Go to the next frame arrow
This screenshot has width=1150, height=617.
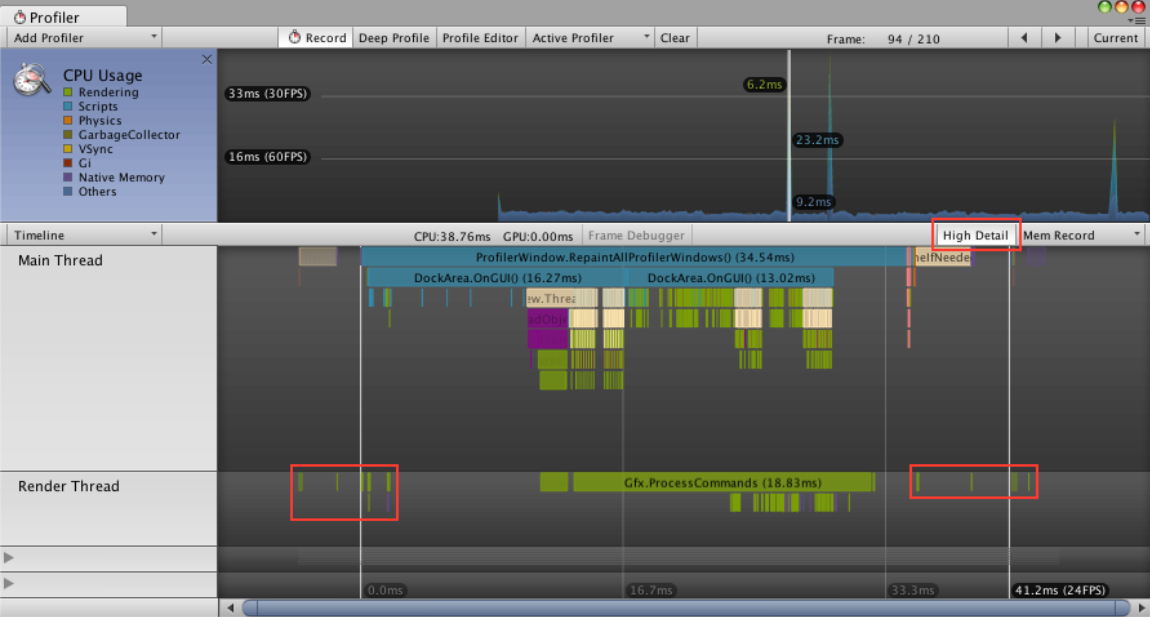coord(1058,37)
